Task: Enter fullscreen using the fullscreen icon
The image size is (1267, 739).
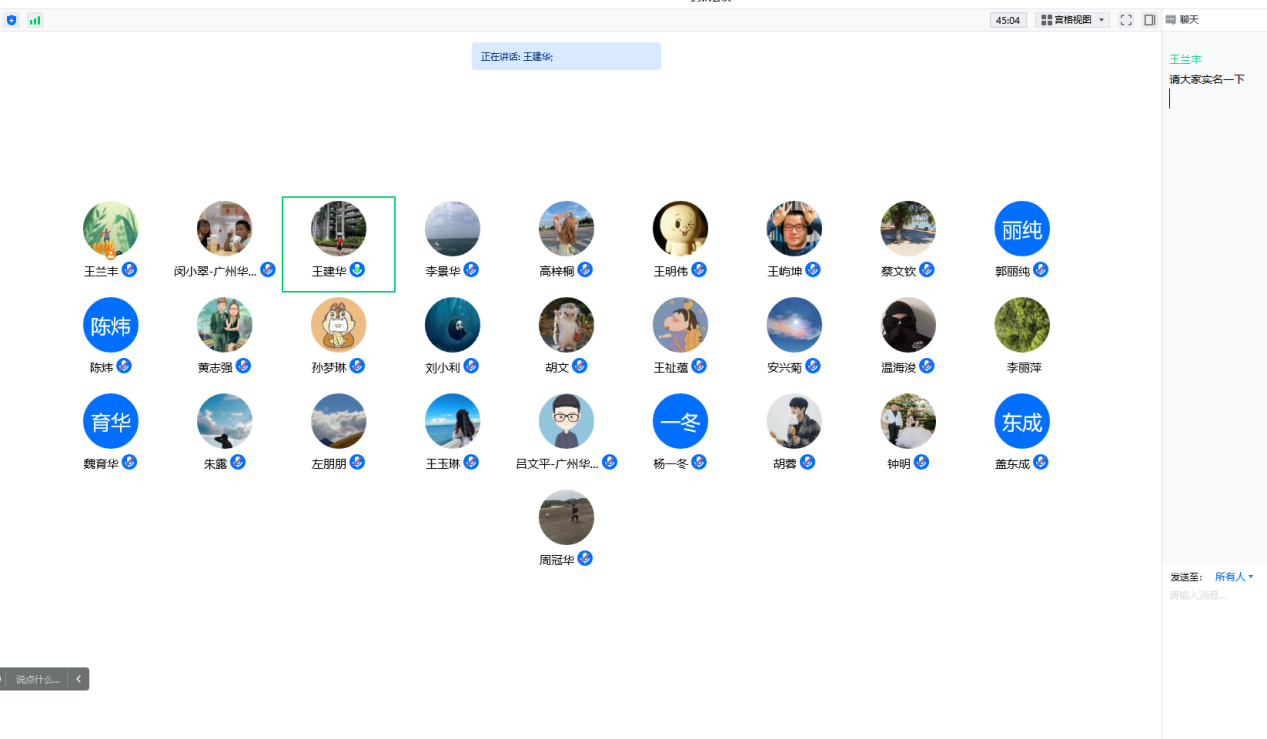Action: (1126, 20)
